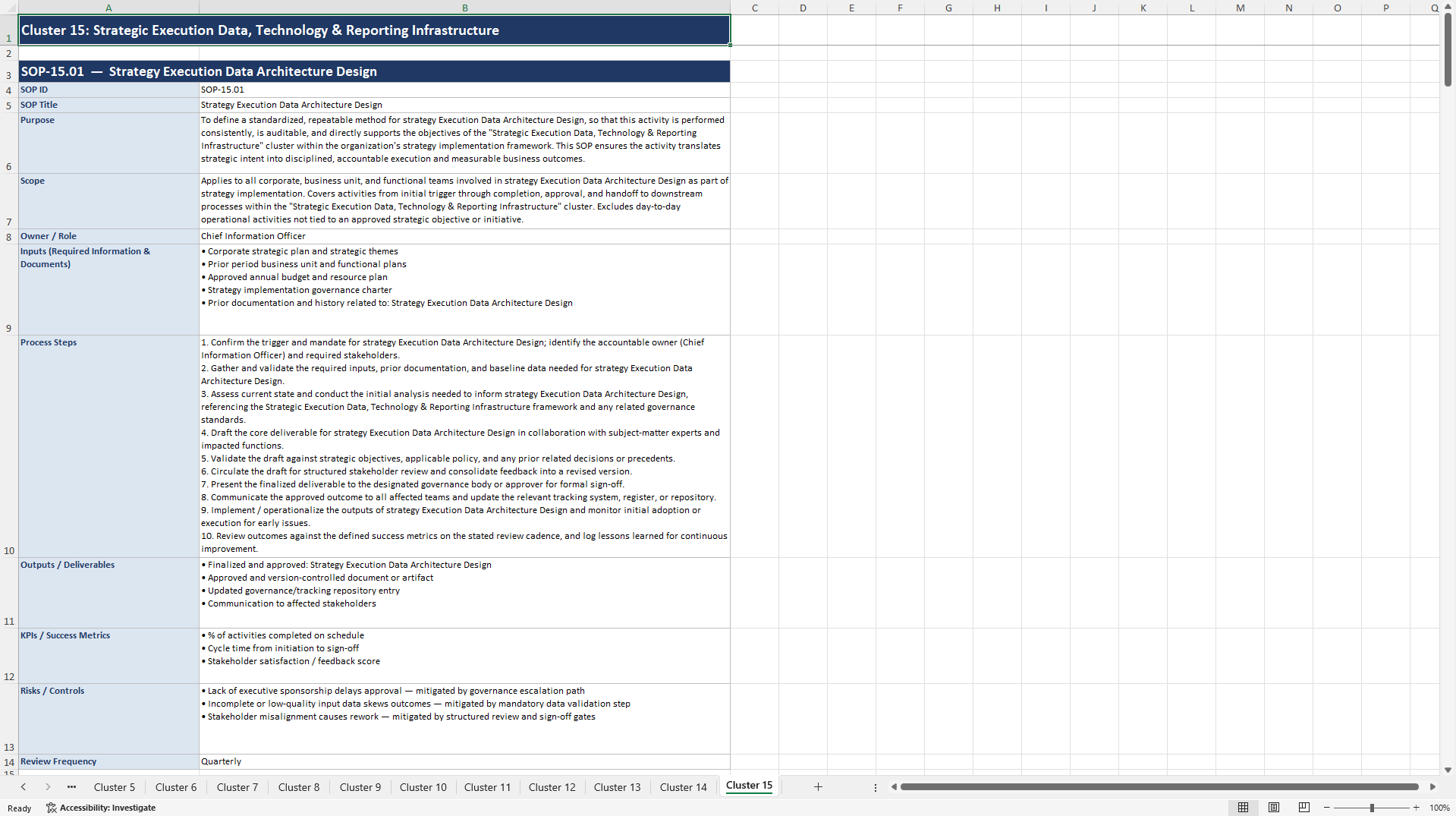Select column C header

pos(754,8)
